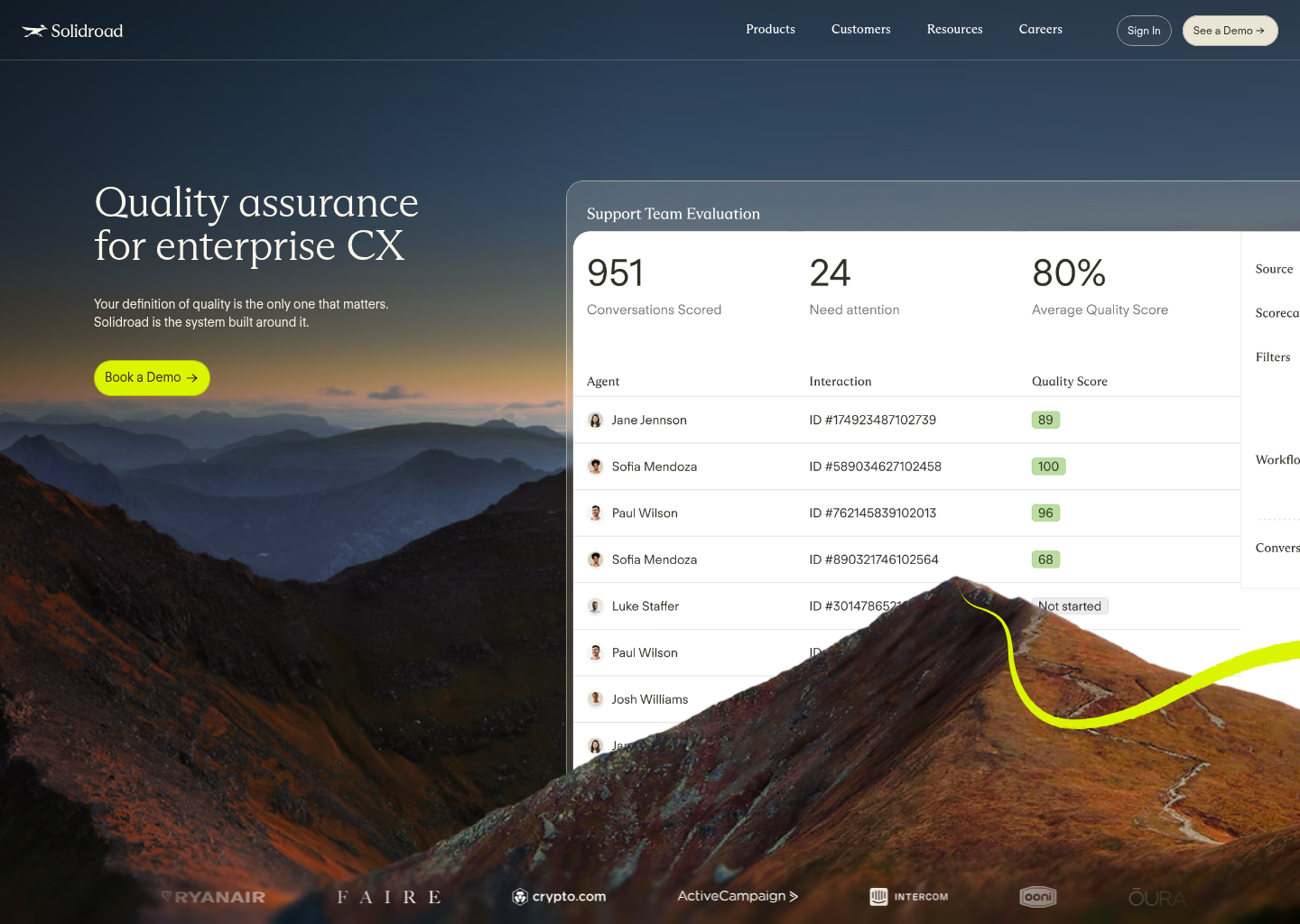1300x924 pixels.
Task: Click the quality score badge 96
Action: click(1045, 513)
